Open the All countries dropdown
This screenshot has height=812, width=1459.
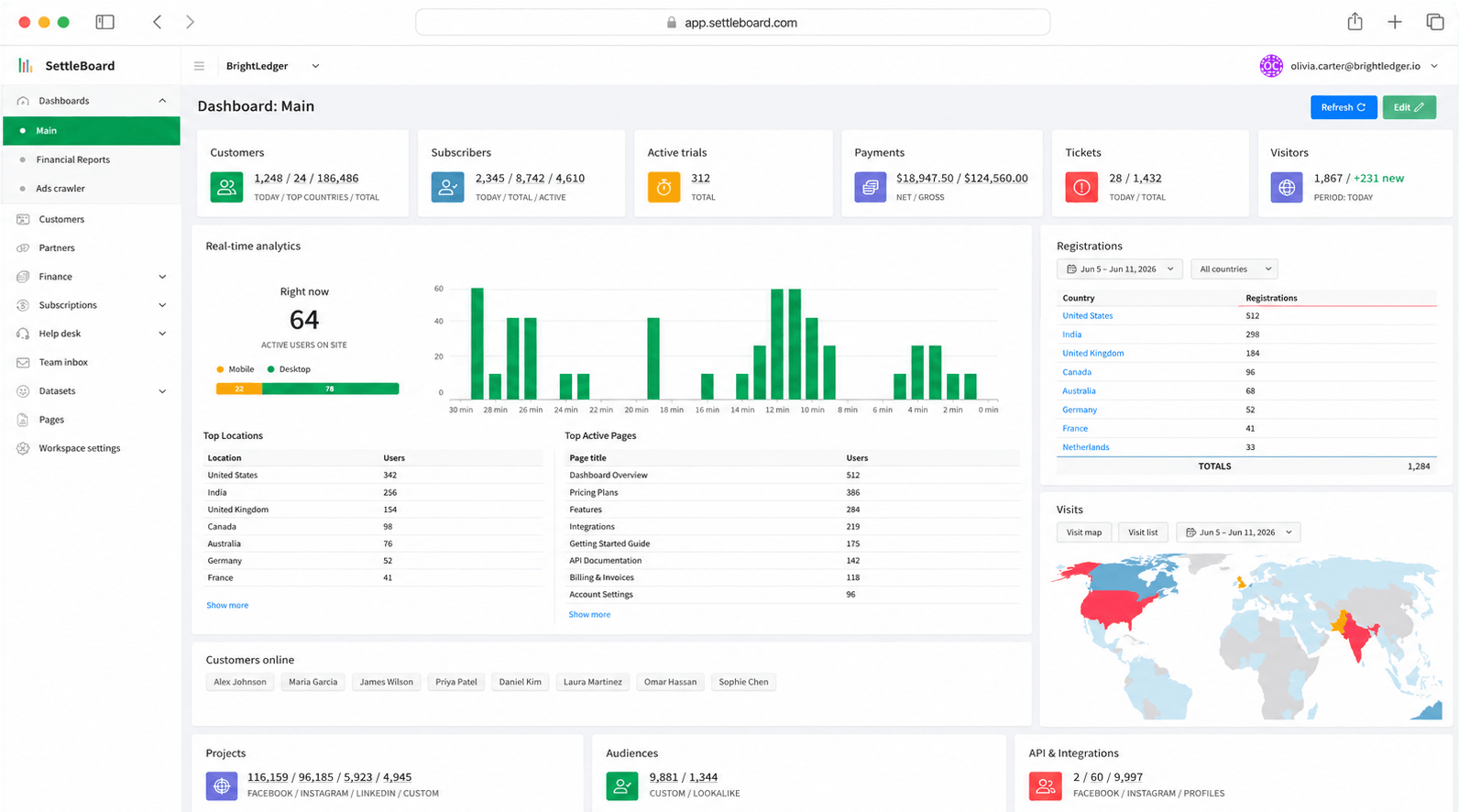click(x=1234, y=269)
